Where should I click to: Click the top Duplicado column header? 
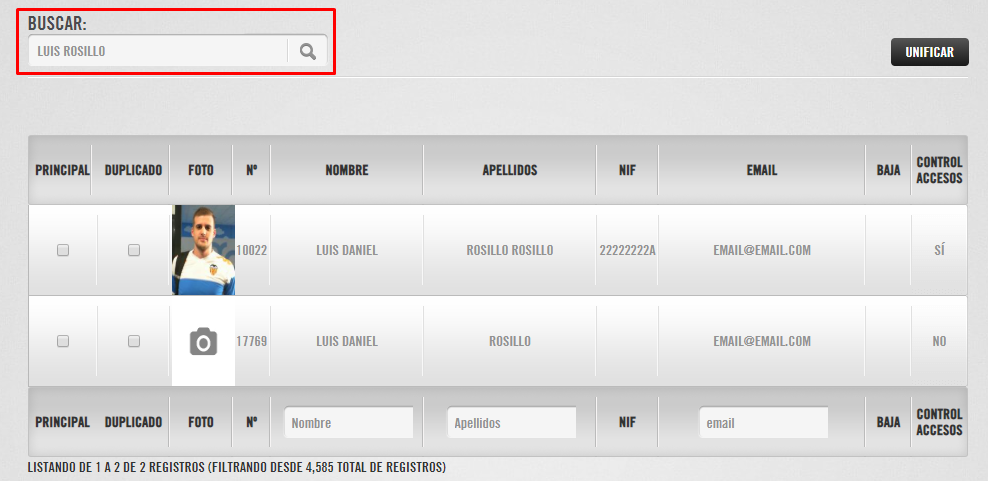click(x=133, y=170)
